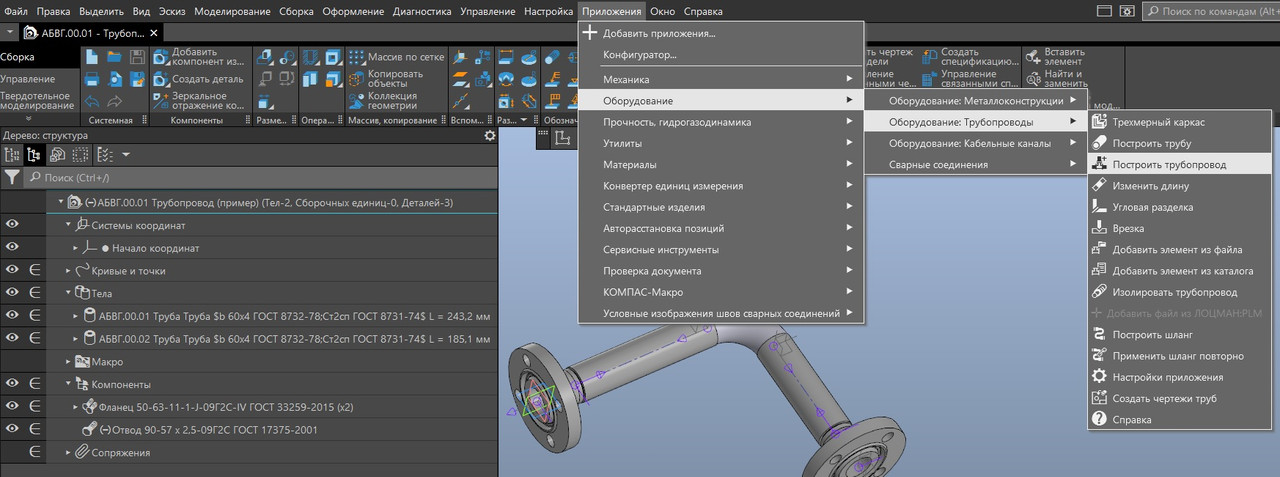This screenshot has width=1280, height=477.
Task: Click the filter funnel icon in tree panel
Action: [x=12, y=177]
